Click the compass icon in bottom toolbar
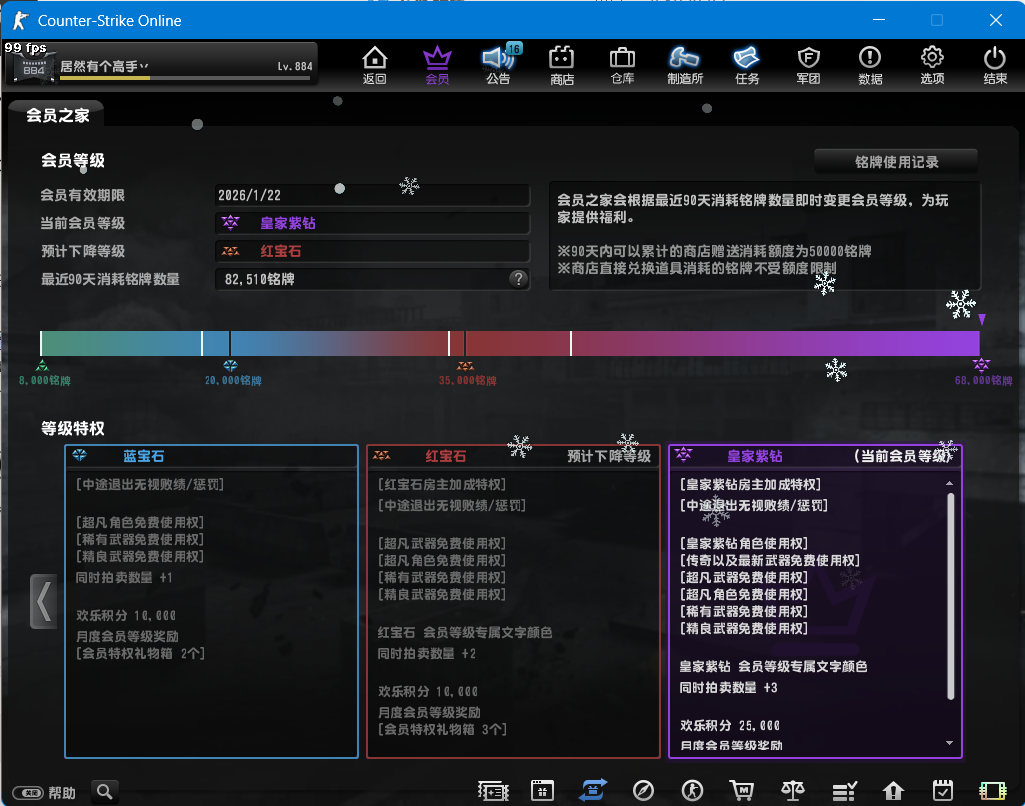The width and height of the screenshot is (1025, 806). pos(644,791)
